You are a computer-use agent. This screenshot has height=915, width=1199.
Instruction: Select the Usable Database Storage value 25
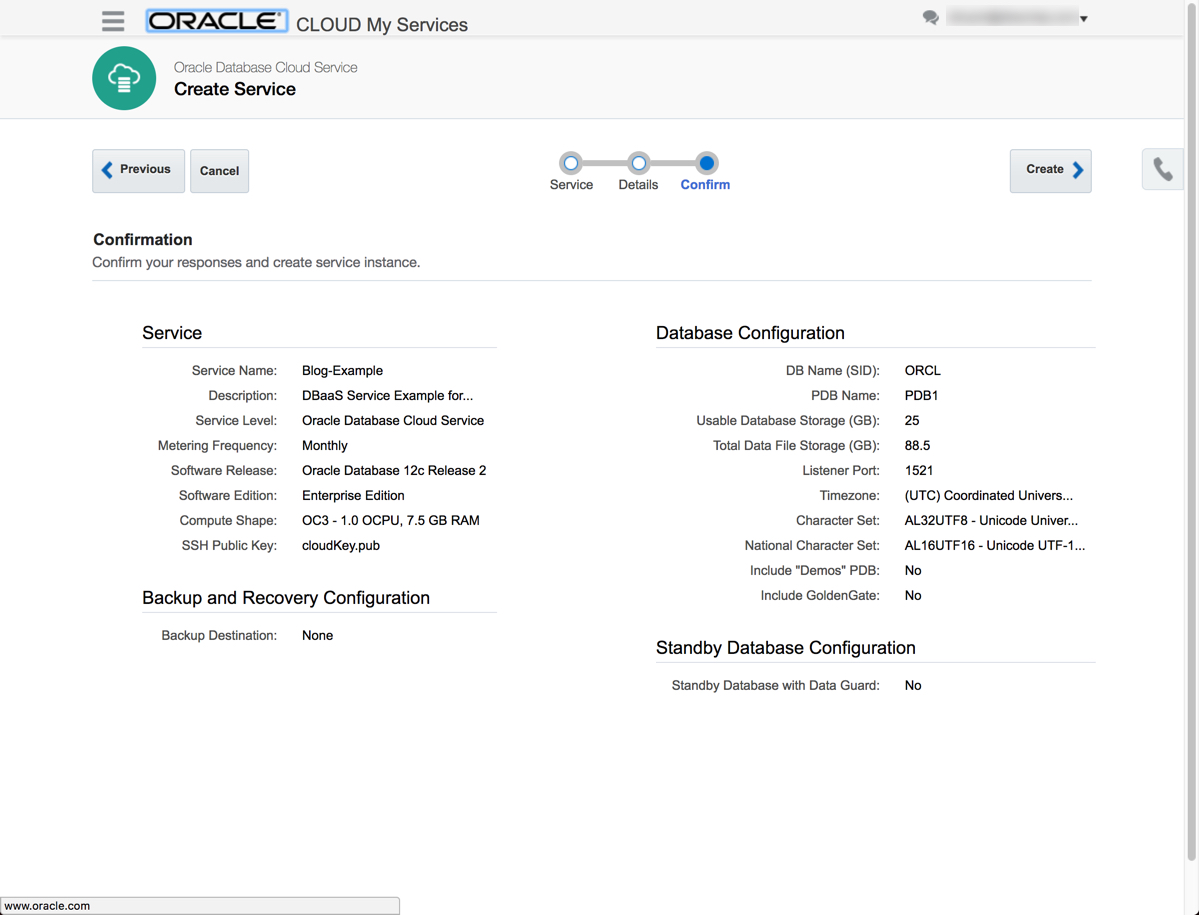point(912,421)
